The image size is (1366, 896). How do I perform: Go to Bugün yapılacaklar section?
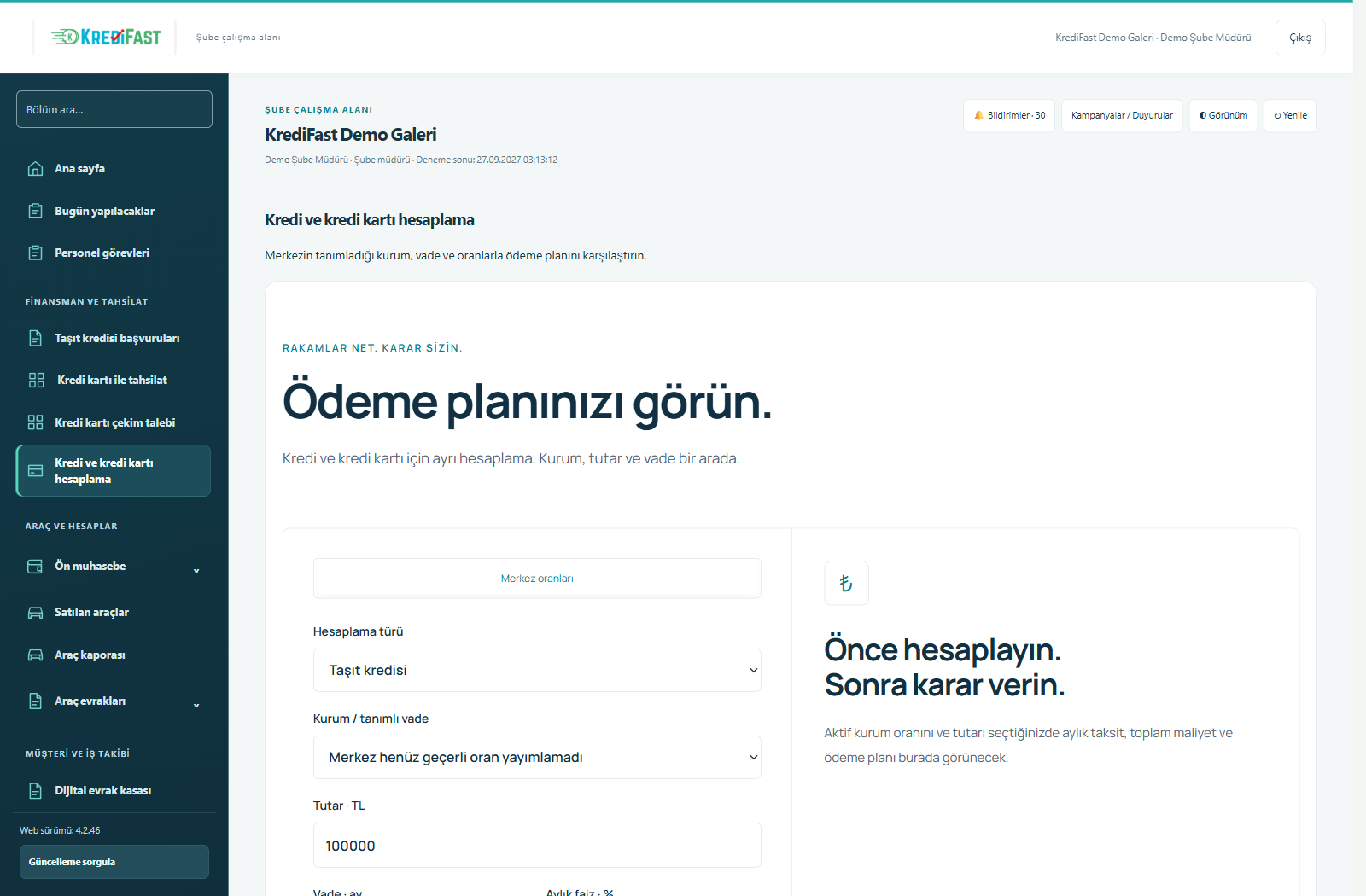coord(114,211)
